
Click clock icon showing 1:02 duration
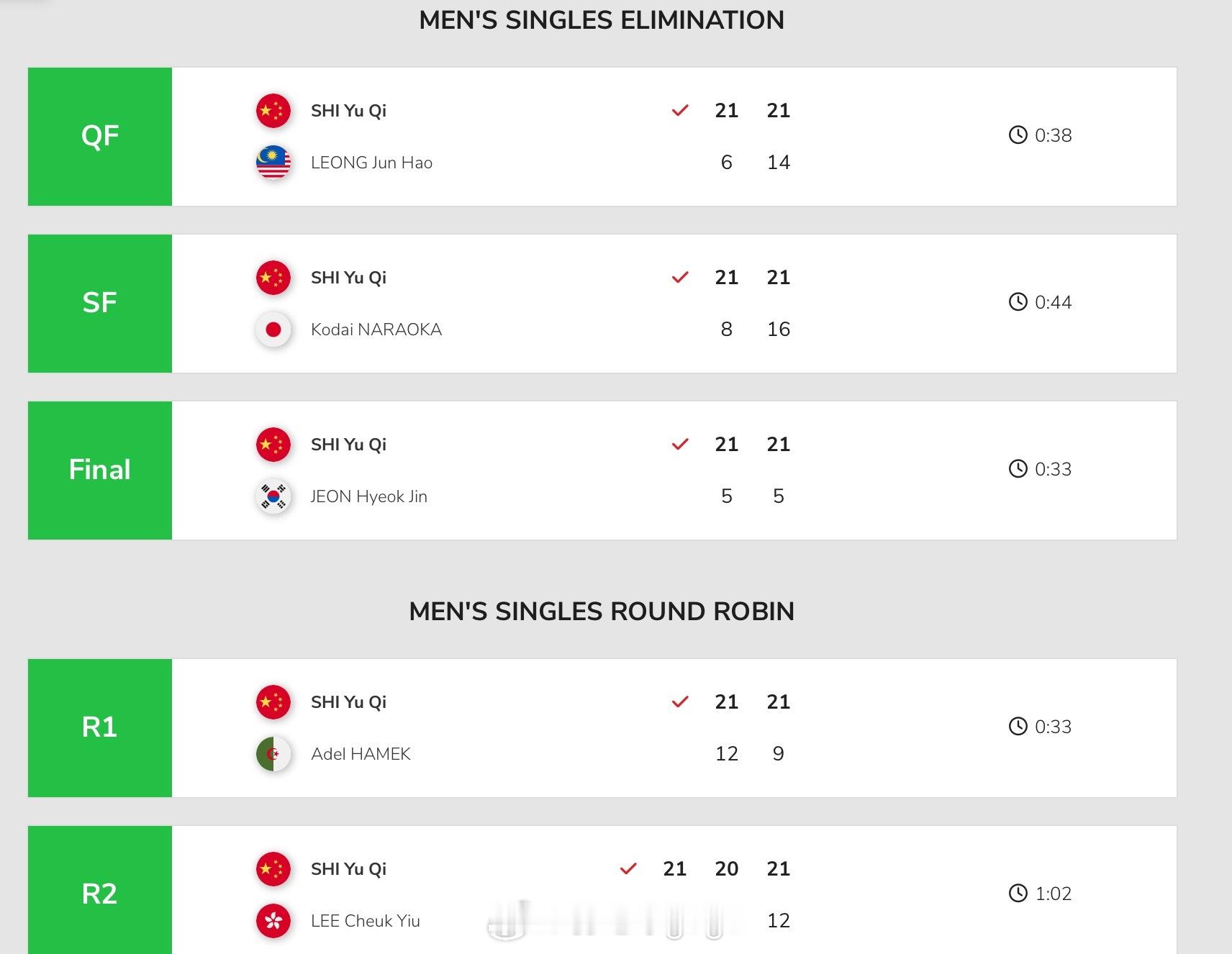coord(1018,894)
